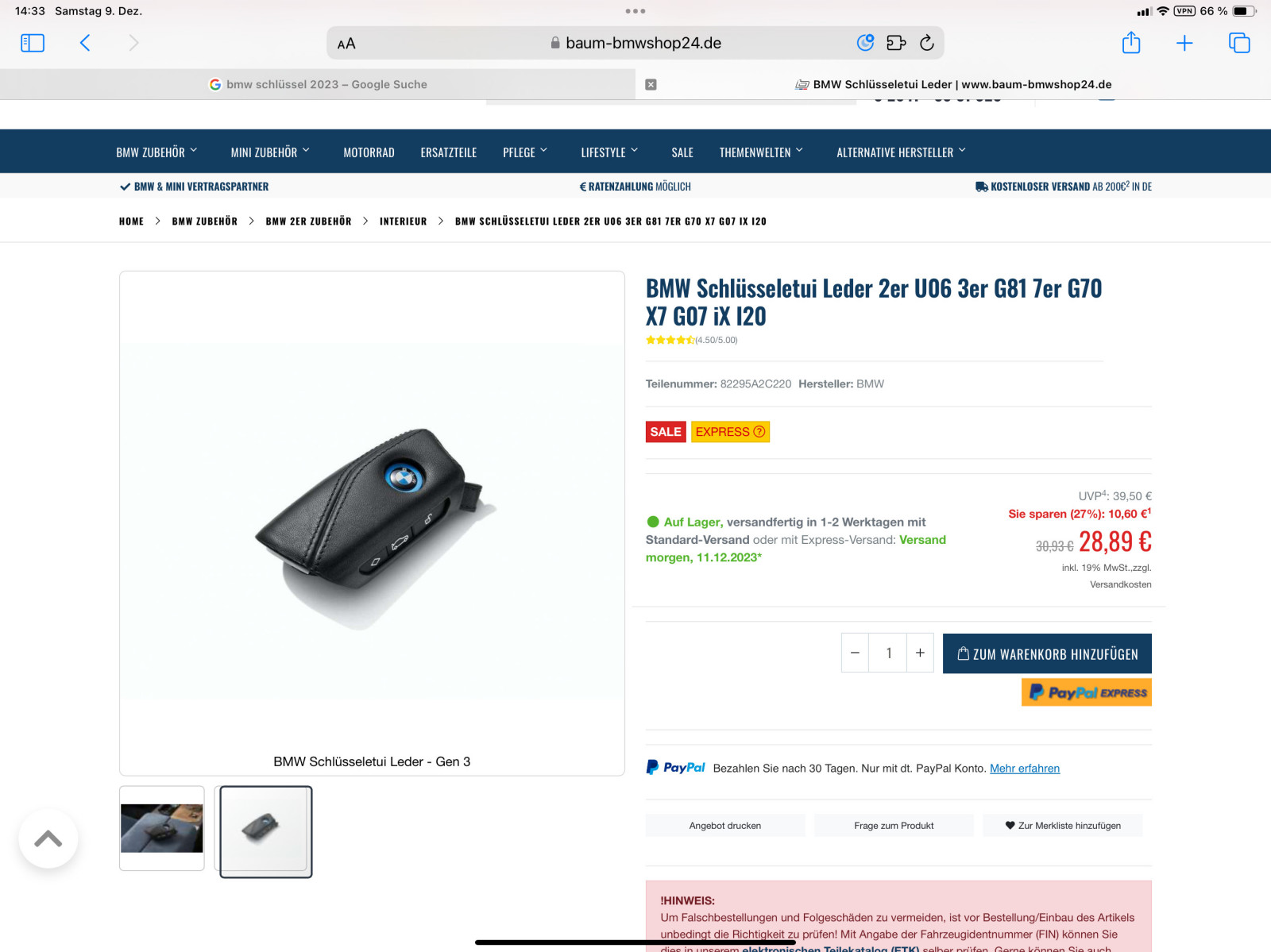This screenshot has width=1271, height=952.
Task: Follow the Mehr erfahren PayPal link
Action: [x=1025, y=769]
